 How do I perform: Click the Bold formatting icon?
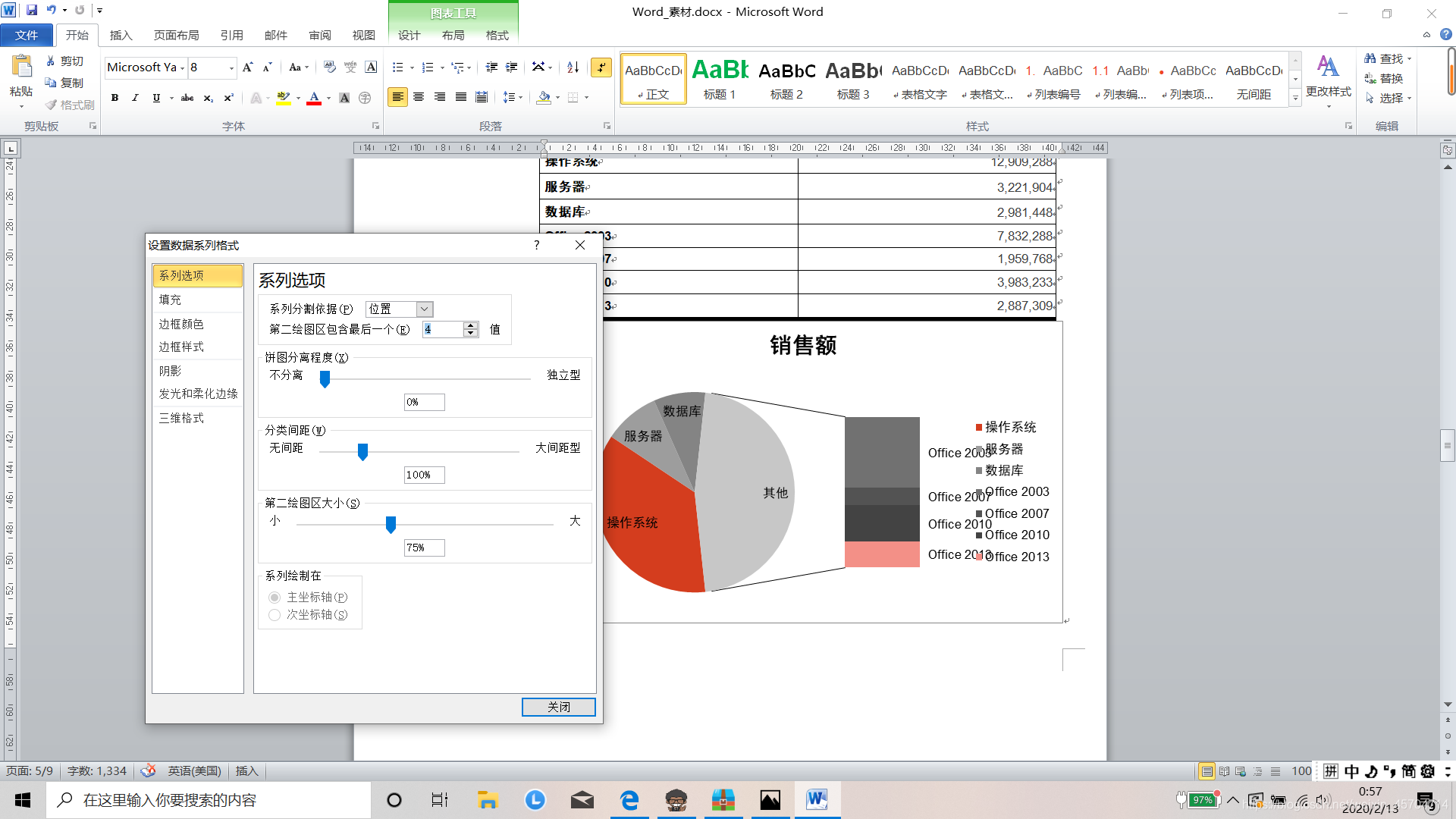[x=115, y=98]
